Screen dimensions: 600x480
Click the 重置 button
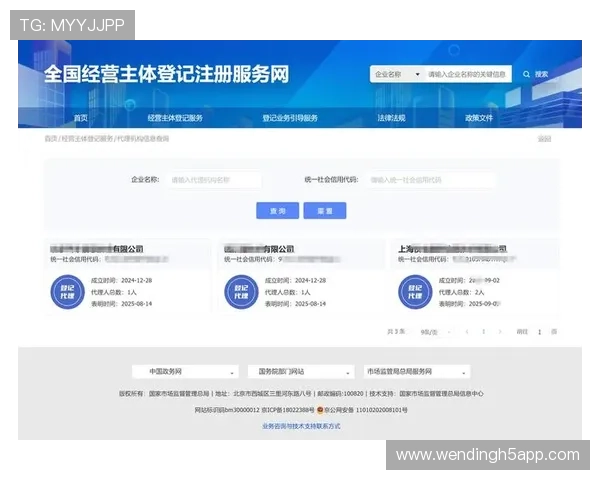coord(325,211)
